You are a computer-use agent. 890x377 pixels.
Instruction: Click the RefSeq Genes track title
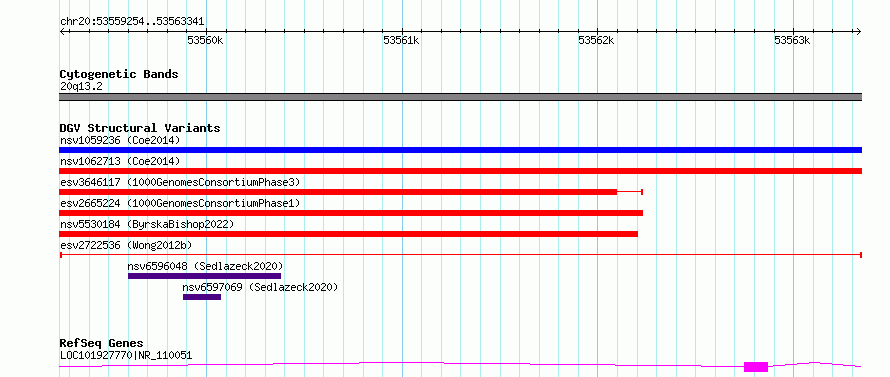(101, 343)
